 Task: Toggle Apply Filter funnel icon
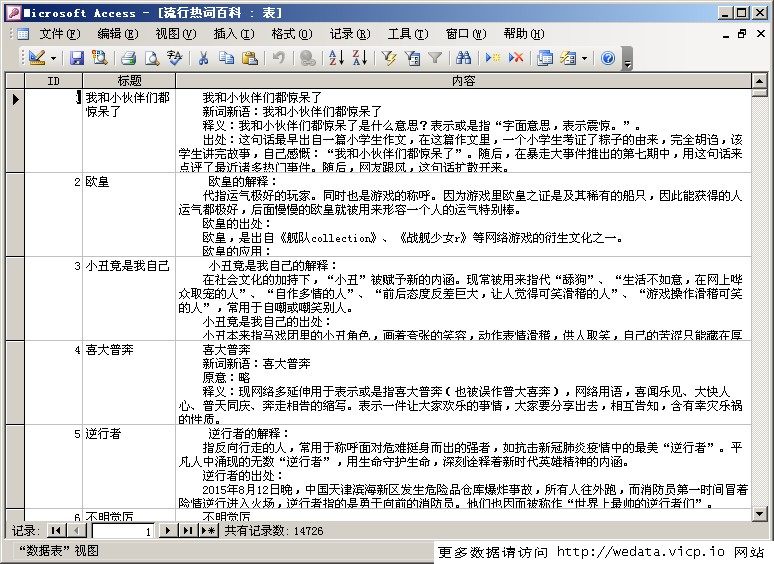pos(435,58)
